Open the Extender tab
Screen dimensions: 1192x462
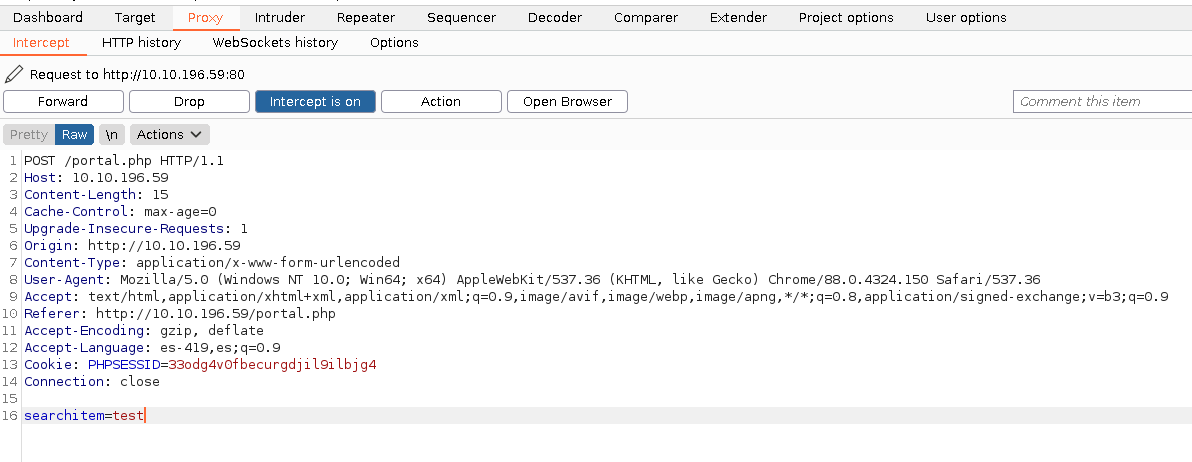tap(738, 17)
